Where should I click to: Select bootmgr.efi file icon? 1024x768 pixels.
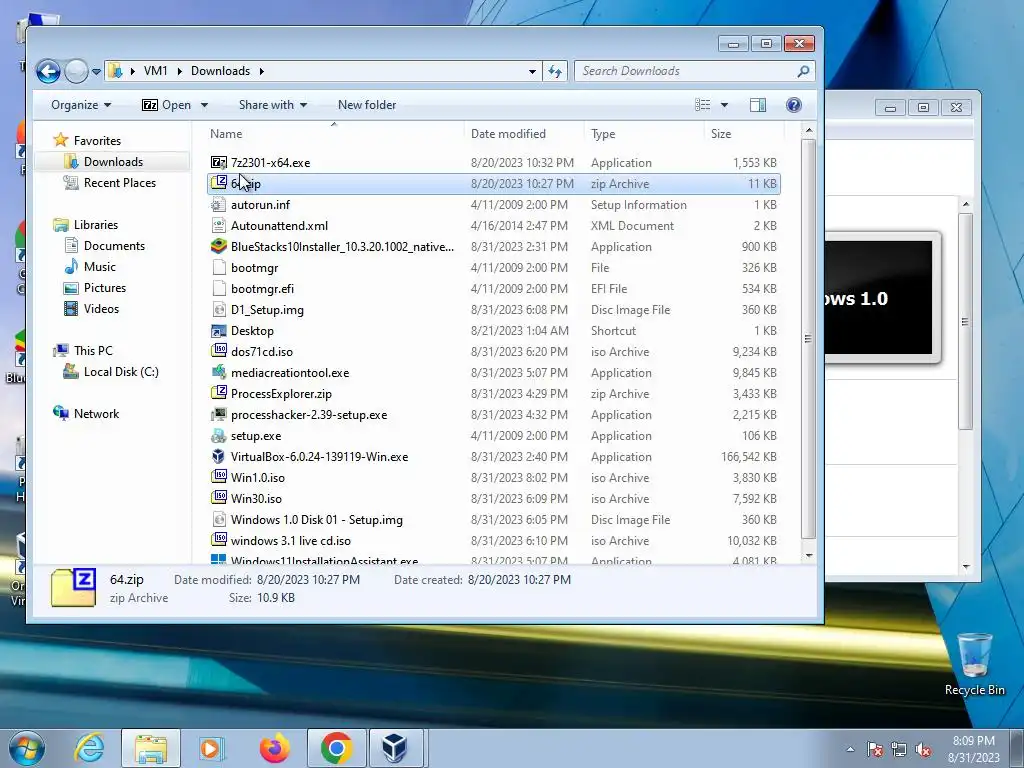219,289
